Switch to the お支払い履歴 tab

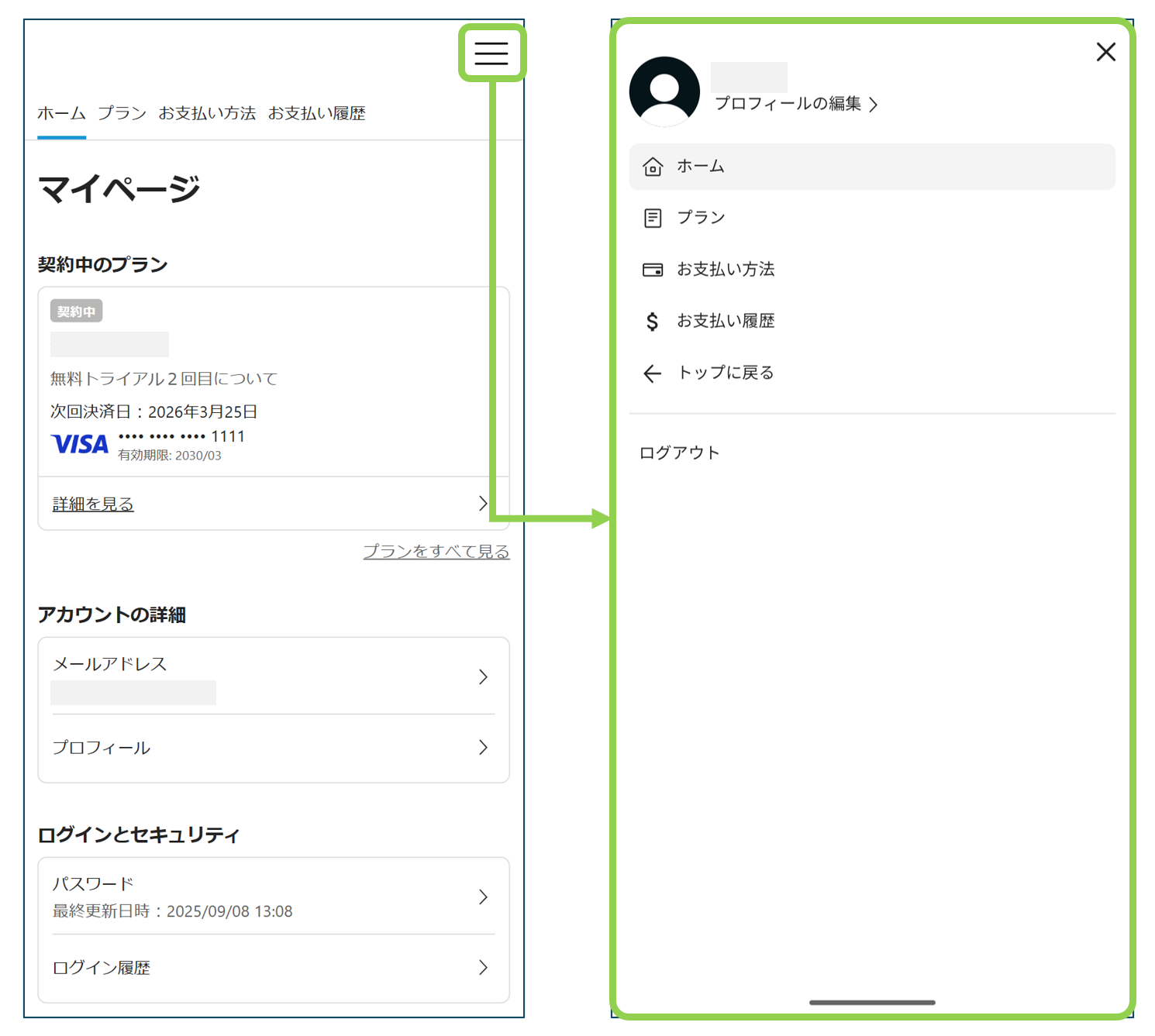pos(316,113)
